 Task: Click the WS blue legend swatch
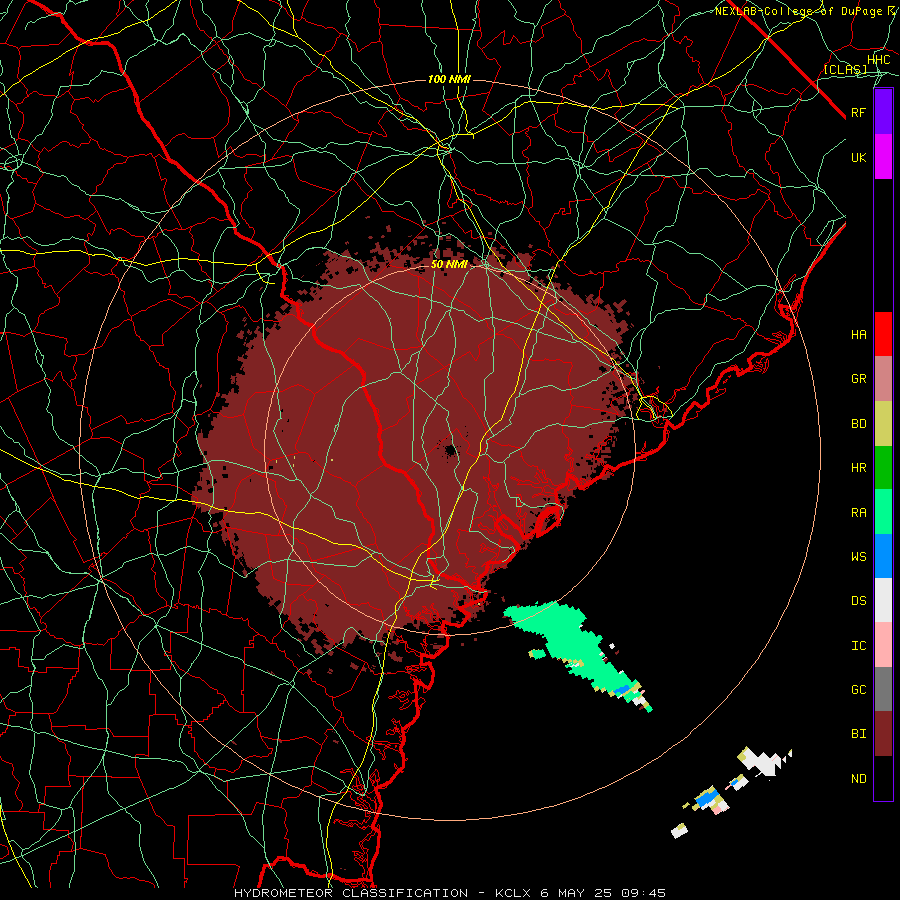[883, 556]
